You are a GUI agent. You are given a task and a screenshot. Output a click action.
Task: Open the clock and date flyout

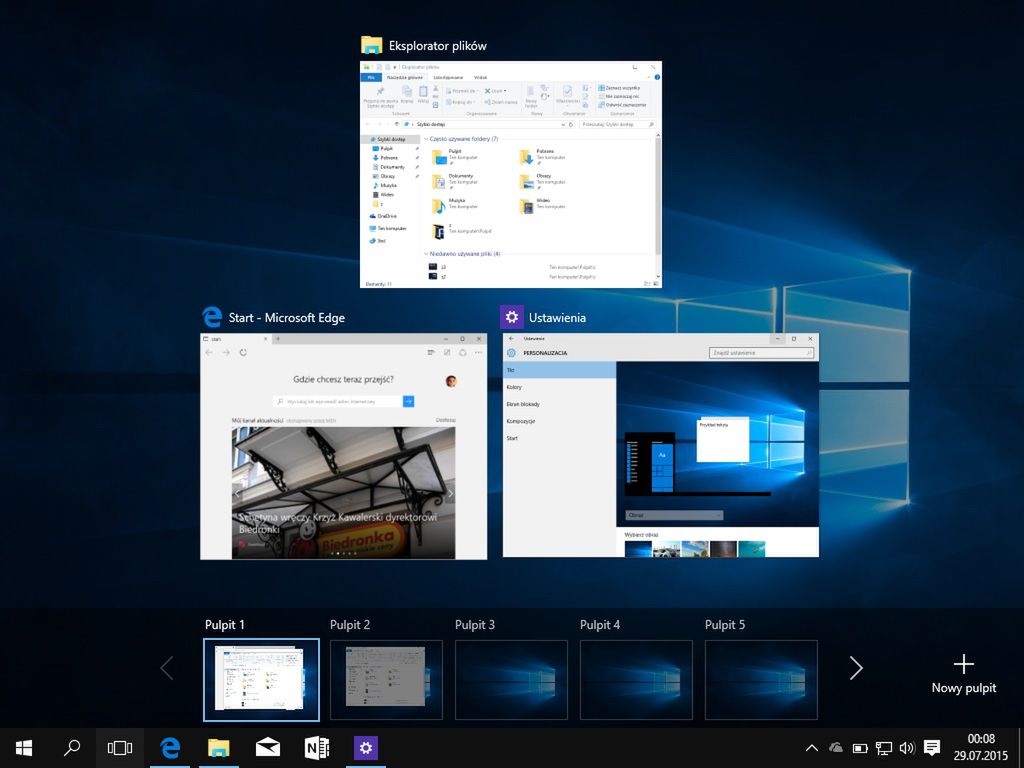tap(981, 747)
